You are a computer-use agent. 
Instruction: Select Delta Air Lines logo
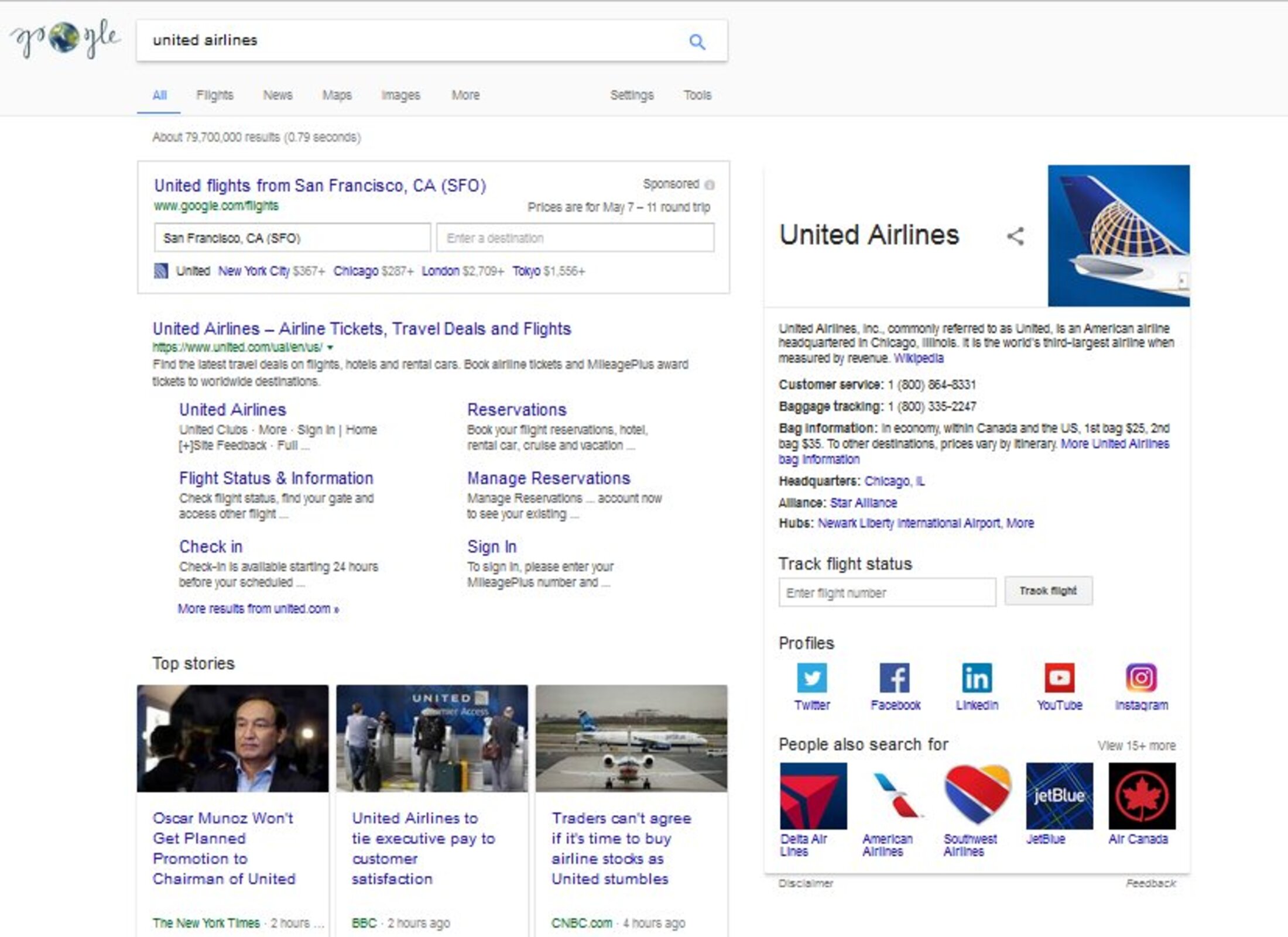pos(813,796)
